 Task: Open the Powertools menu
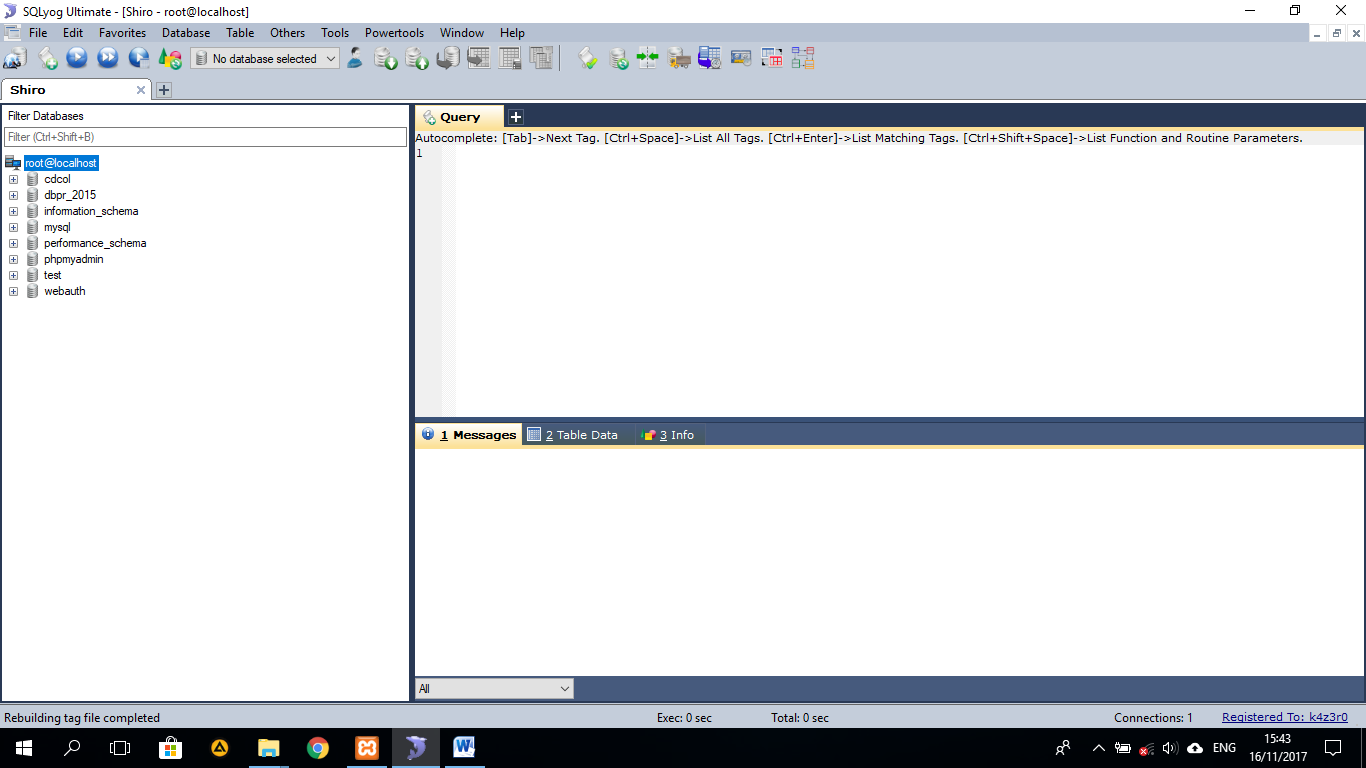[x=394, y=33]
